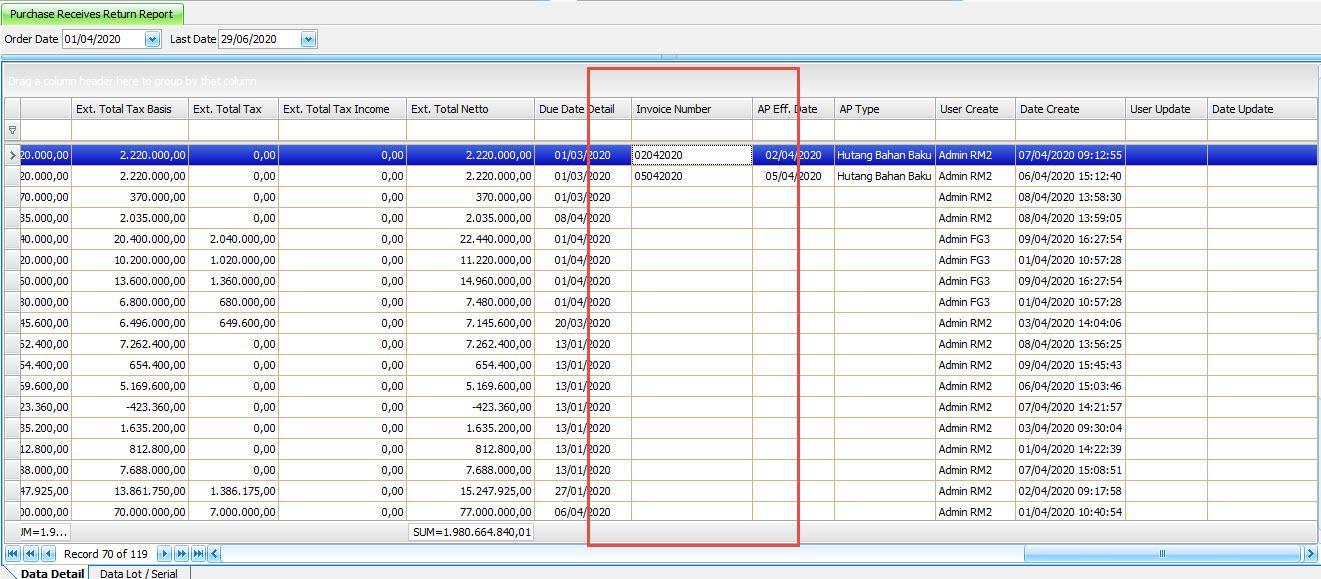The width and height of the screenshot is (1321, 579).
Task: Select invoice number cell 05042020
Action: (x=692, y=176)
